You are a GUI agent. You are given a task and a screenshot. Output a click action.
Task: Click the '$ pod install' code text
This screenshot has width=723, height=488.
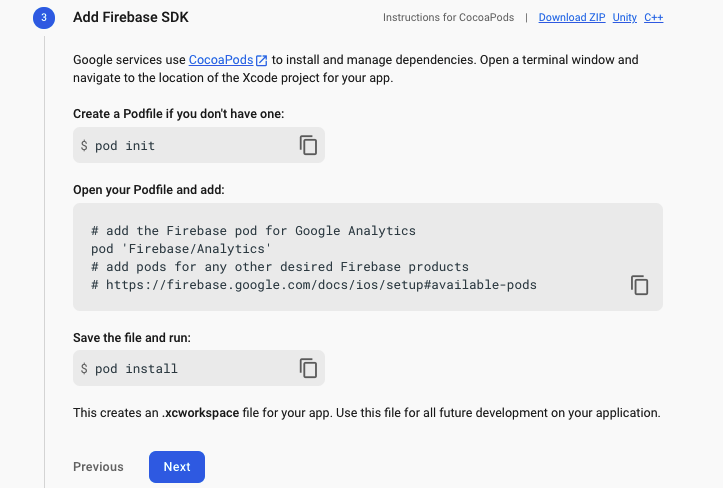[x=129, y=369]
